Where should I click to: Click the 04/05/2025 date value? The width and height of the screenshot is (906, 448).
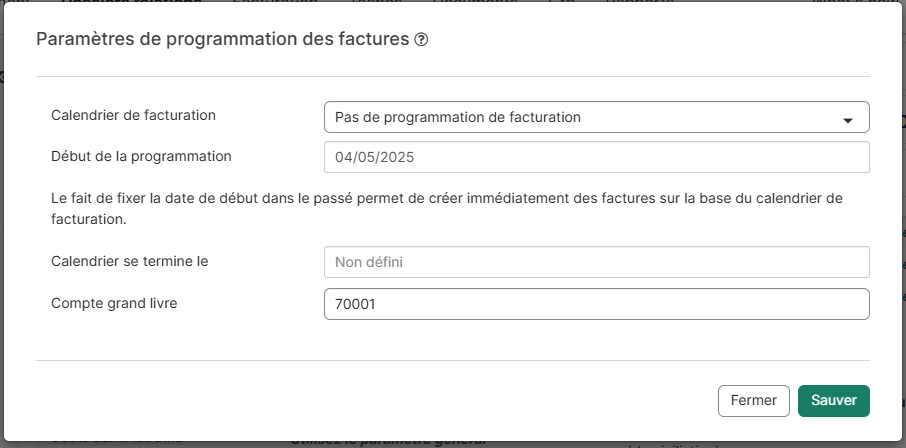point(375,158)
